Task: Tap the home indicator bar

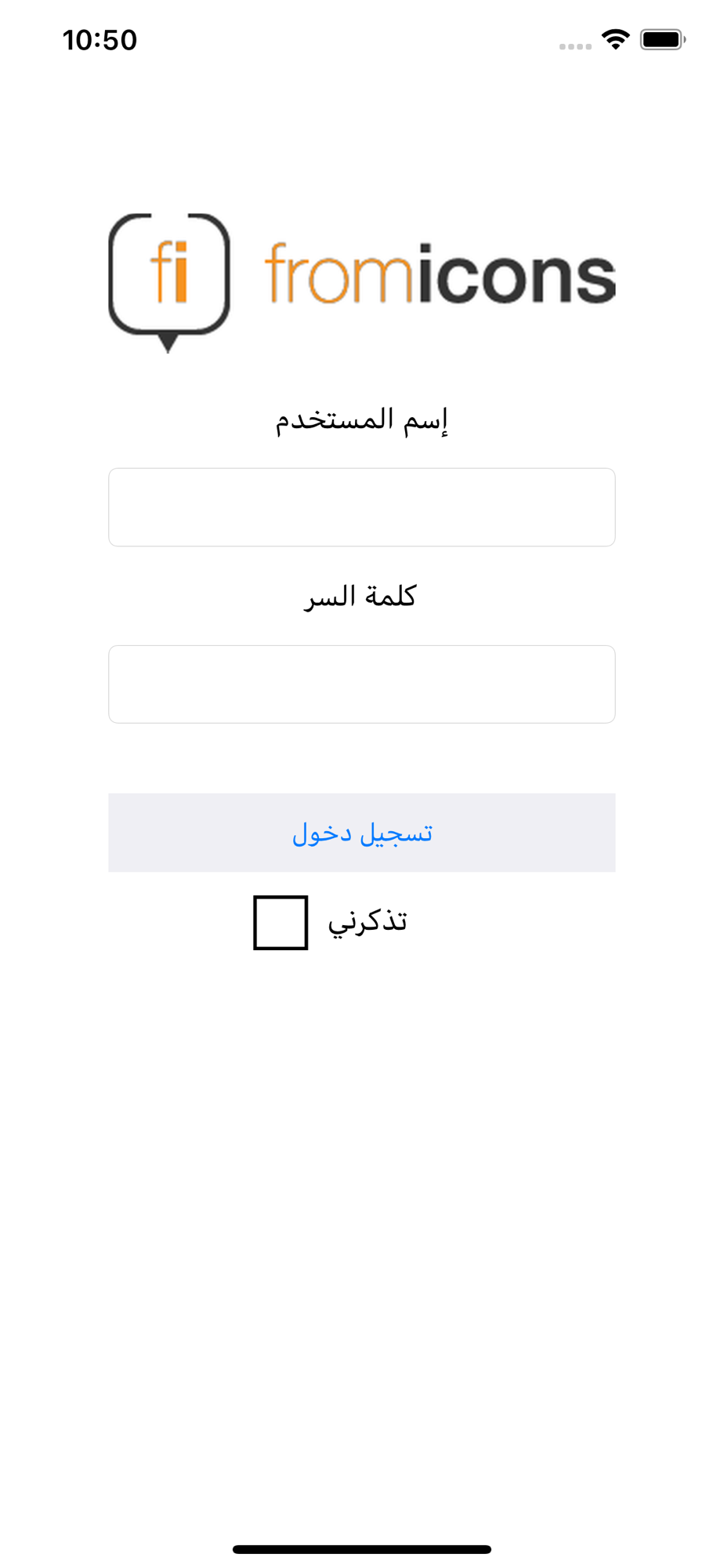Action: pos(362,1549)
